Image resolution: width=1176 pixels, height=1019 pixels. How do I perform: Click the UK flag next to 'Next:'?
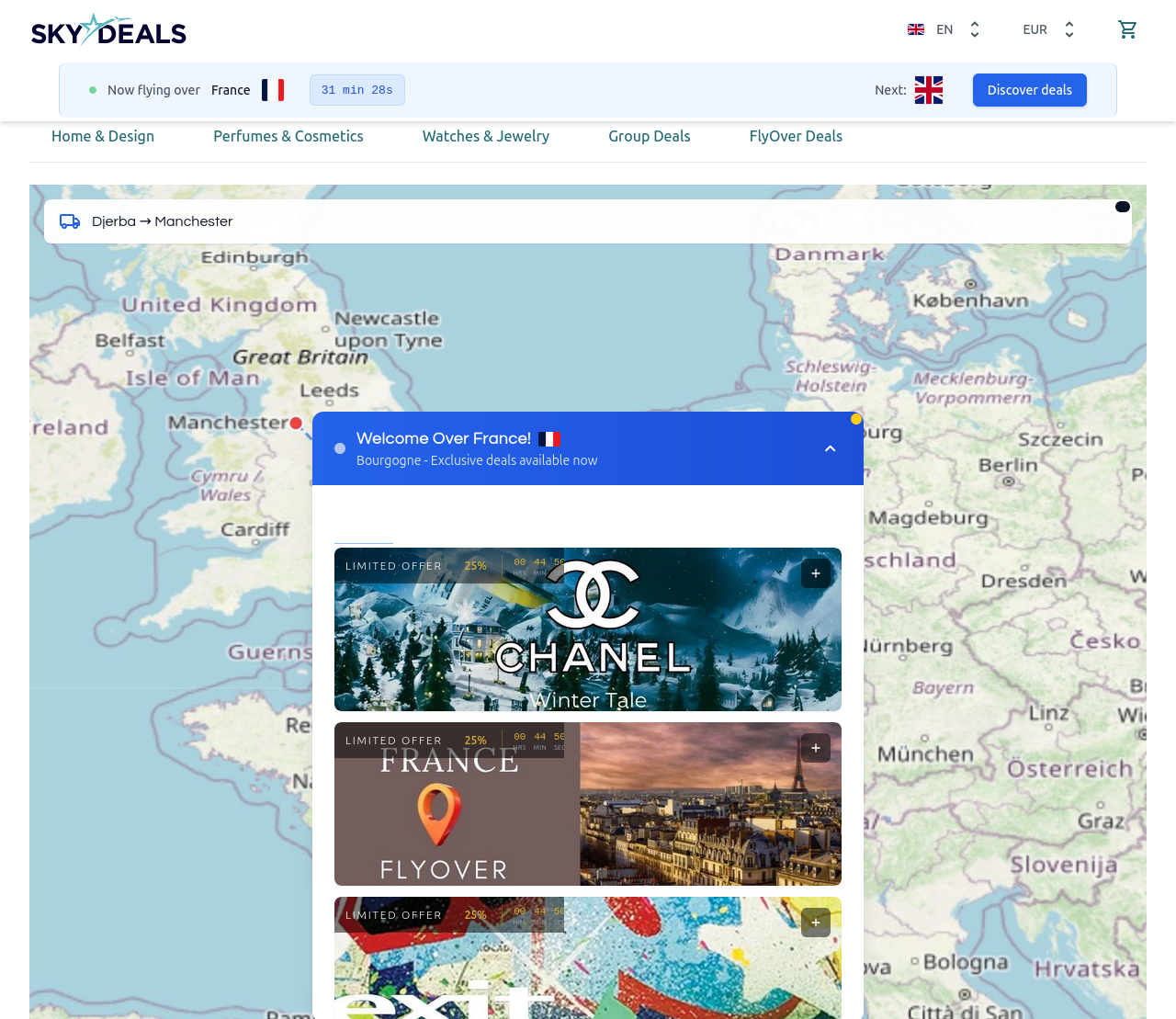coord(928,89)
